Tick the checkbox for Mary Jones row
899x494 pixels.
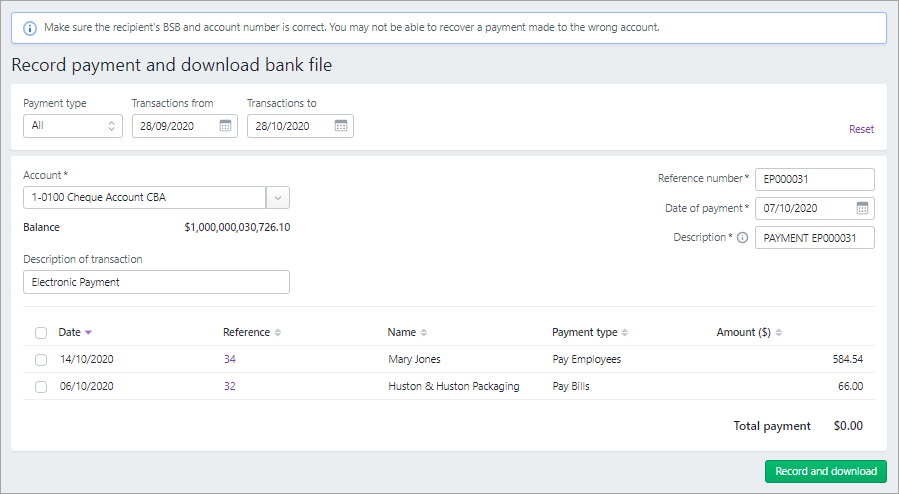(41, 360)
